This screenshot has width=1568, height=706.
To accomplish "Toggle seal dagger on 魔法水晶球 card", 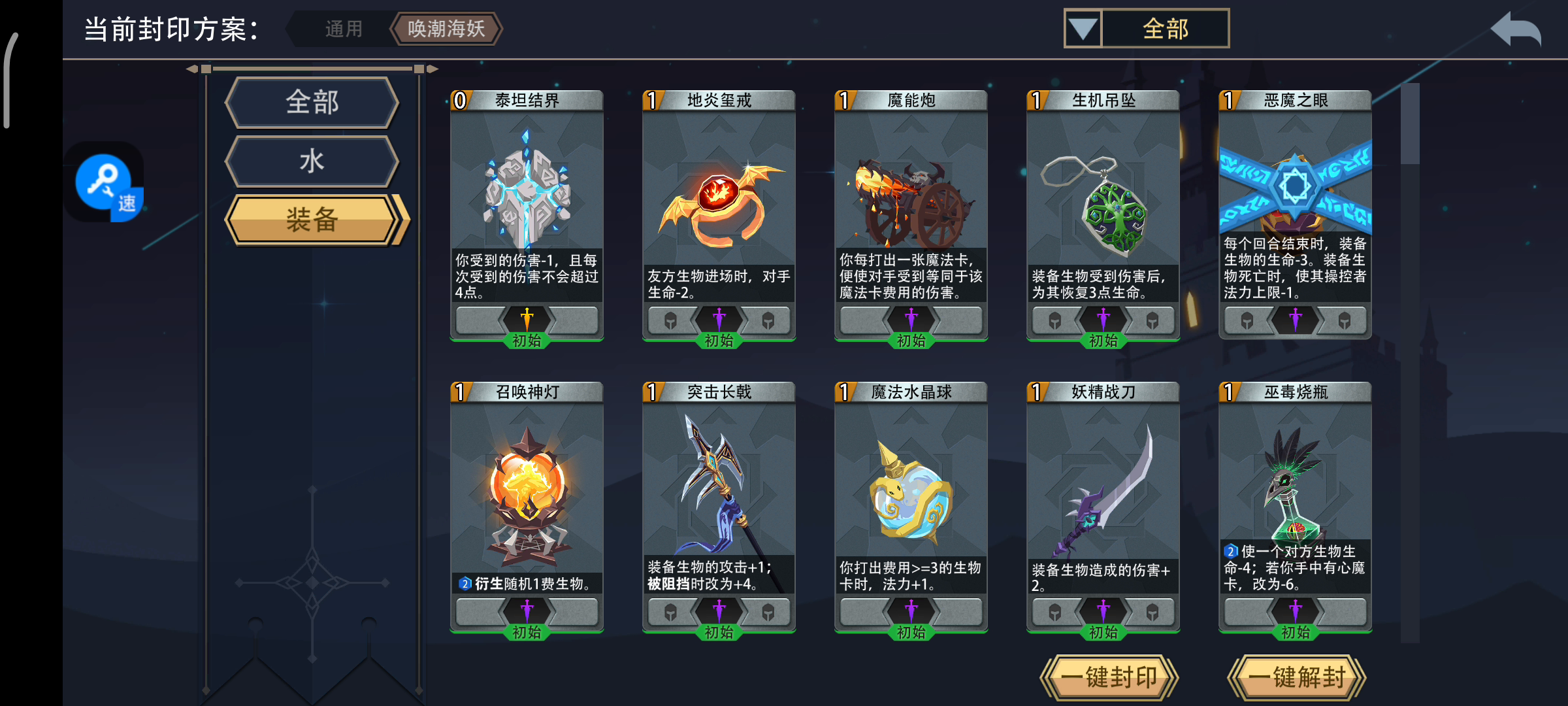I will [x=911, y=612].
